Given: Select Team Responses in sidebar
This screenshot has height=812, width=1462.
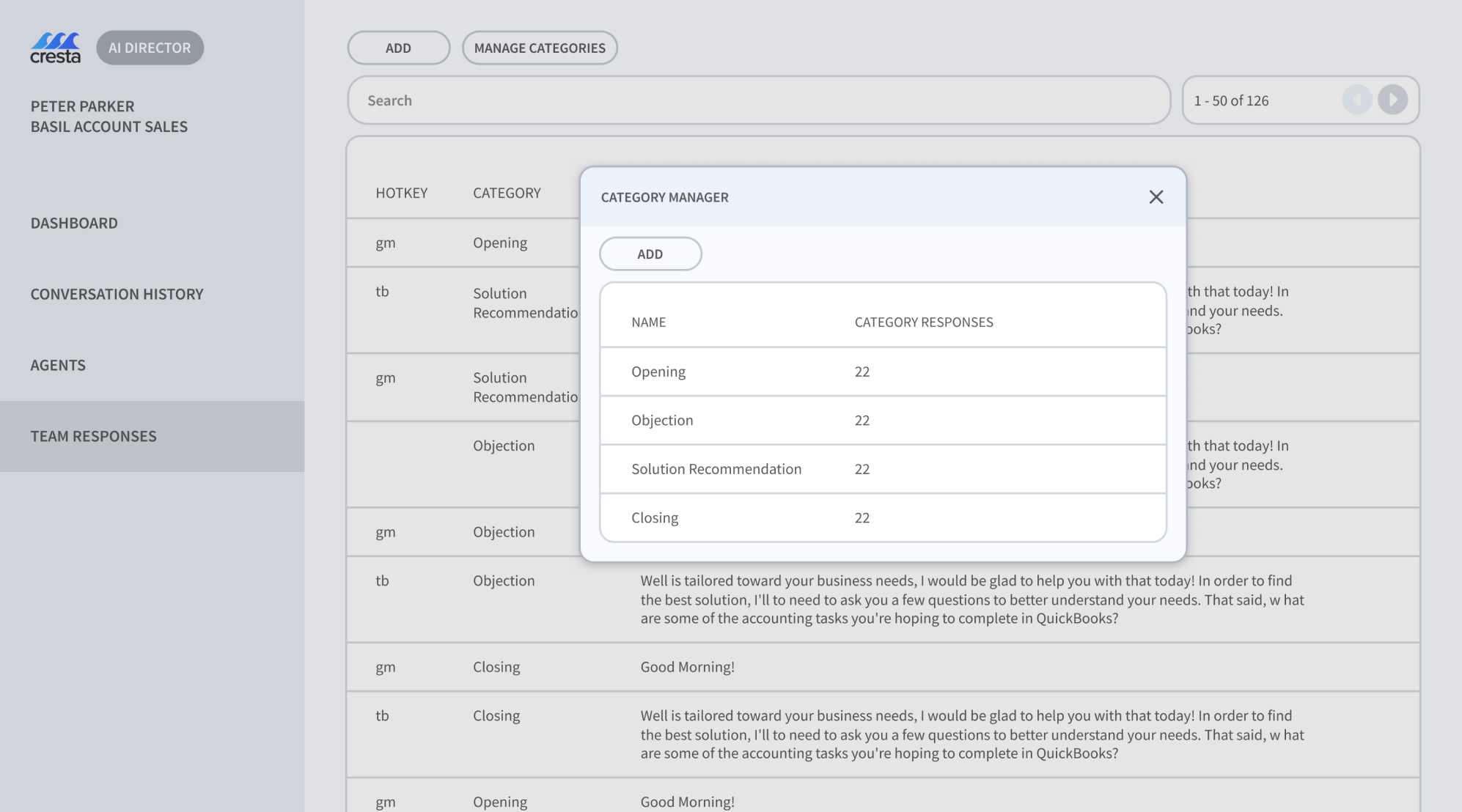Looking at the screenshot, I should [x=93, y=436].
